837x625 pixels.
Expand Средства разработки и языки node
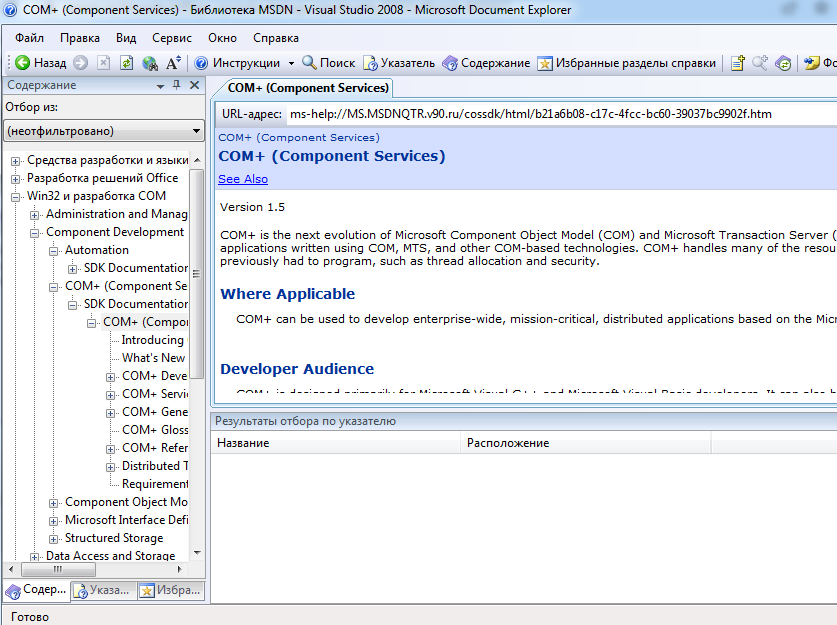[15, 161]
